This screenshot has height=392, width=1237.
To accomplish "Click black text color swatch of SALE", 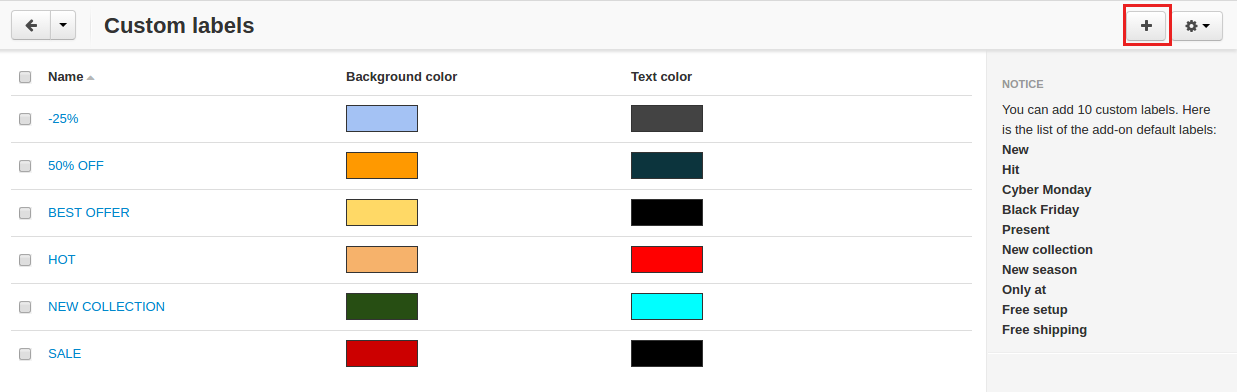I will pyautogui.click(x=667, y=353).
